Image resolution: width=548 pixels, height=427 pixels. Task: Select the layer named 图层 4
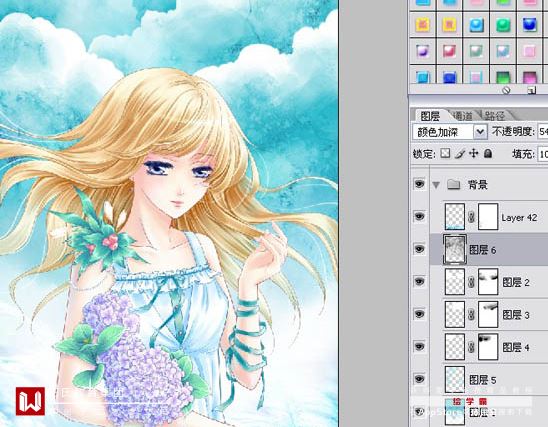pyautogui.click(x=515, y=347)
